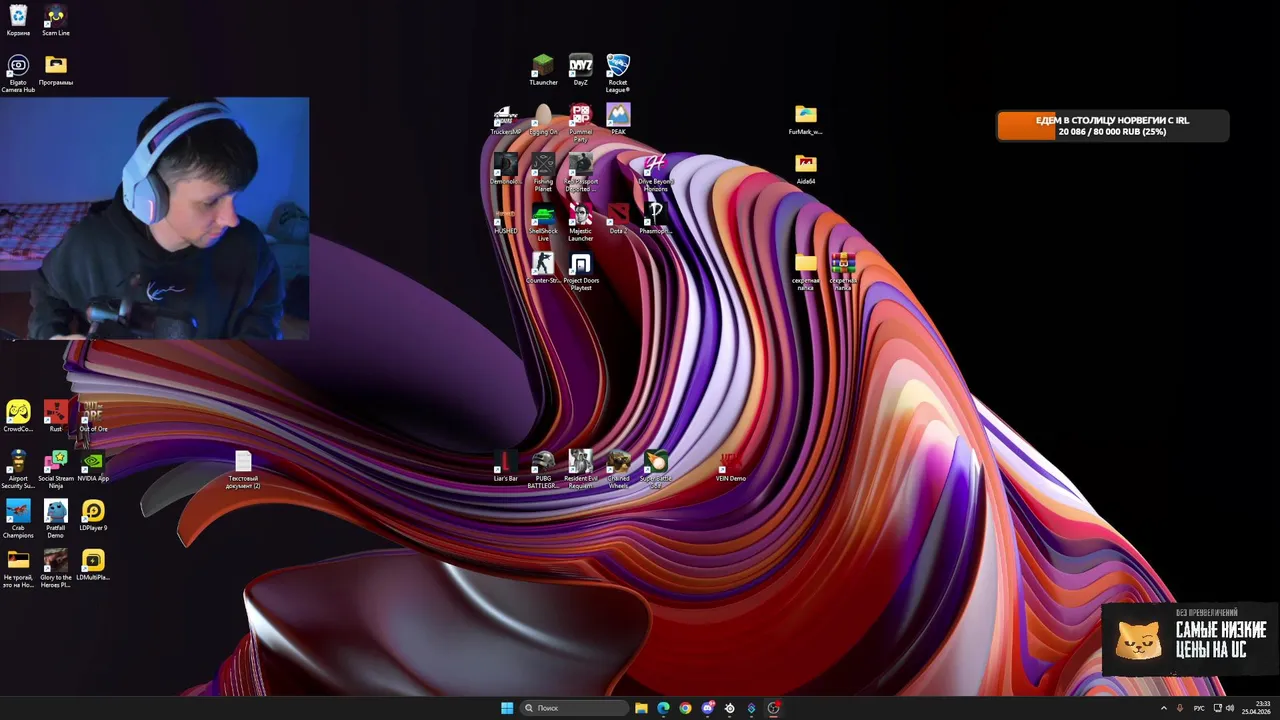This screenshot has width=1280, height=720.
Task: Click the "Самые низкие цены на UC" banner
Action: pos(1190,639)
